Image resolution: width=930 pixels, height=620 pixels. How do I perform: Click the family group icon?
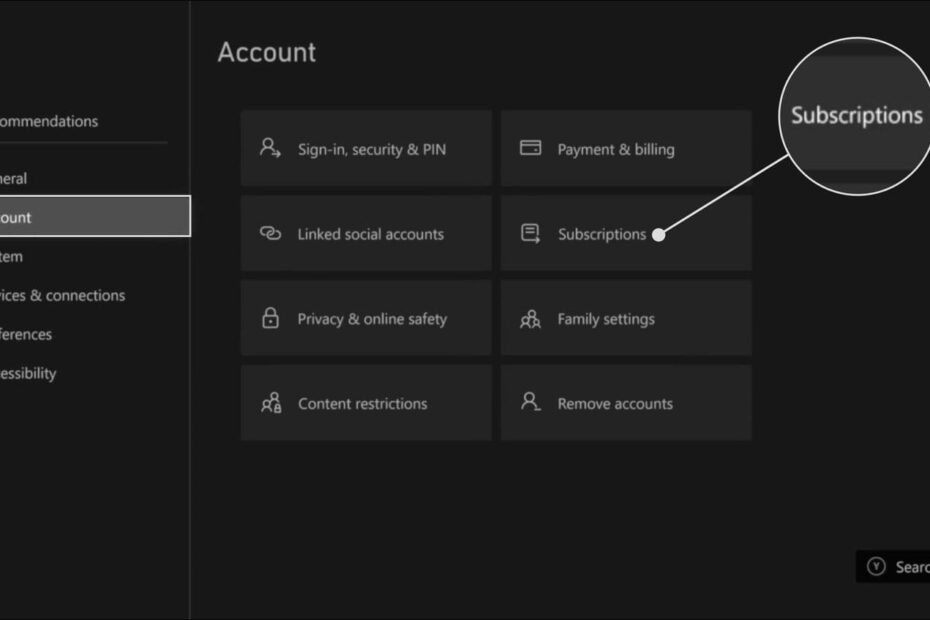(x=530, y=319)
